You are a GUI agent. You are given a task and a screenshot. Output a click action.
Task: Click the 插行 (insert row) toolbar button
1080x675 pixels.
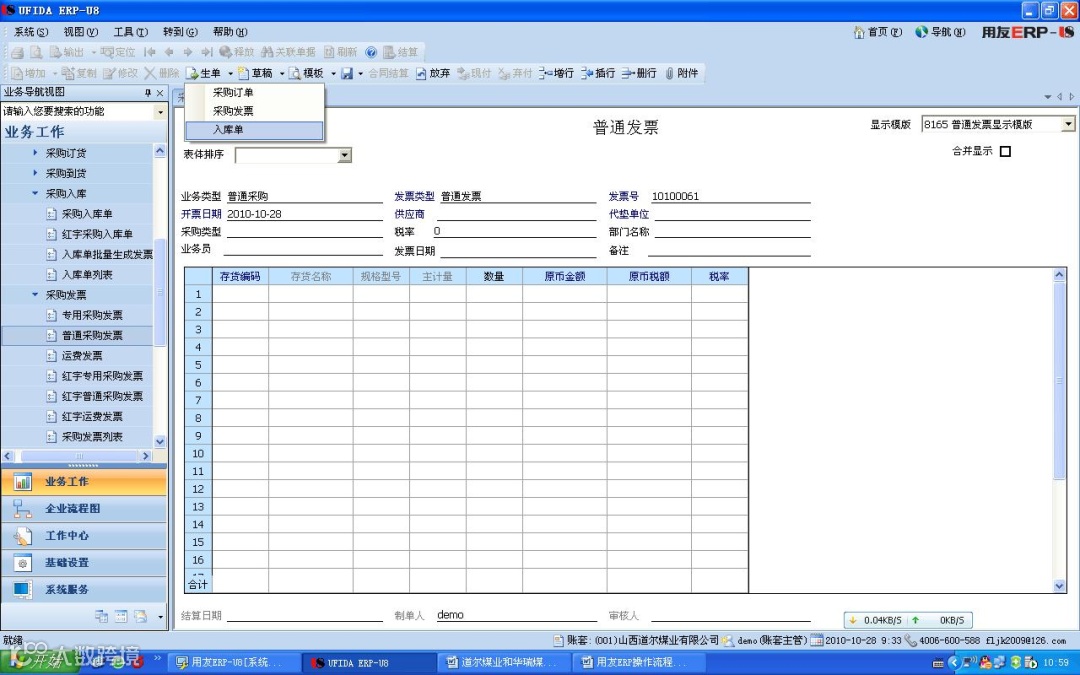click(x=598, y=73)
